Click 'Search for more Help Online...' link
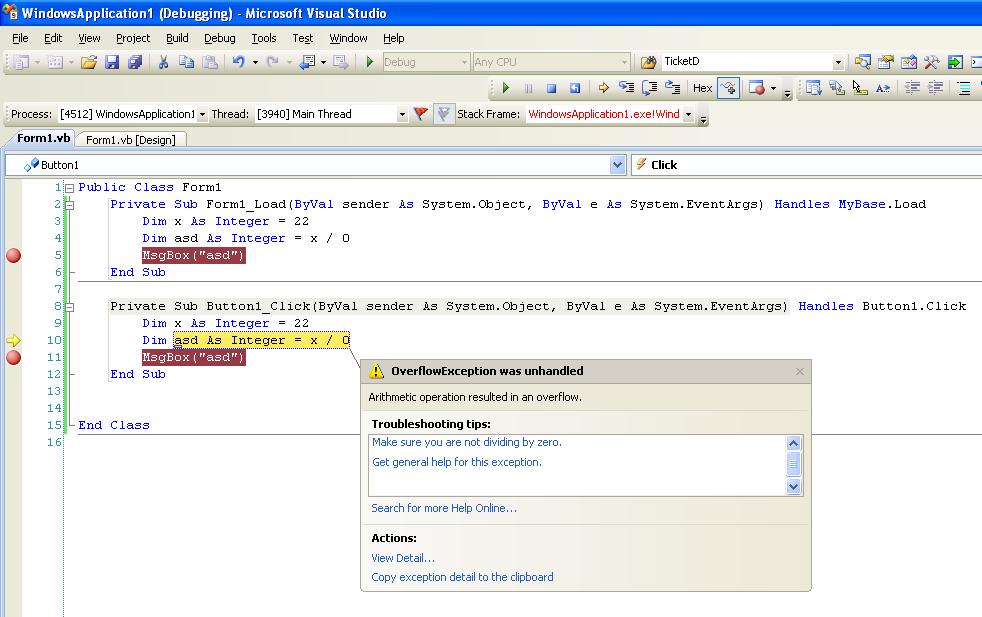 click(x=444, y=508)
